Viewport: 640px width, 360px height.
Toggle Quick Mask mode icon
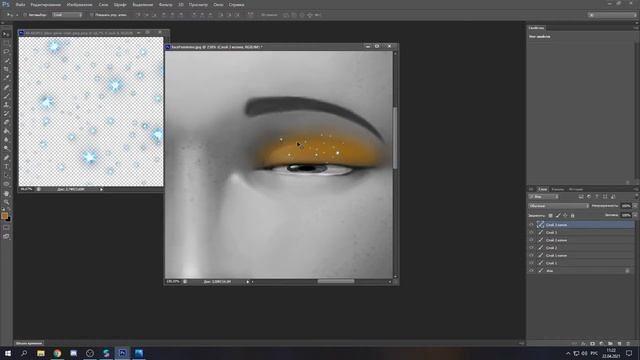[6, 228]
